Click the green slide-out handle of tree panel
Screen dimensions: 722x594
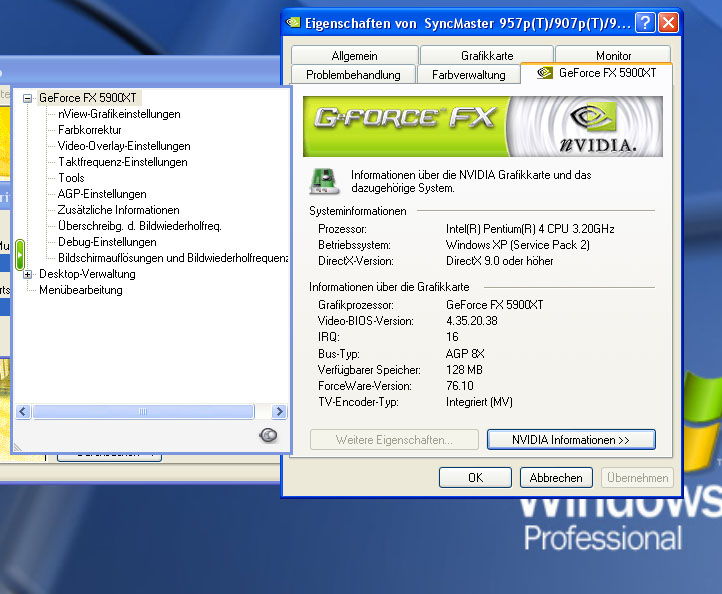coord(19,254)
